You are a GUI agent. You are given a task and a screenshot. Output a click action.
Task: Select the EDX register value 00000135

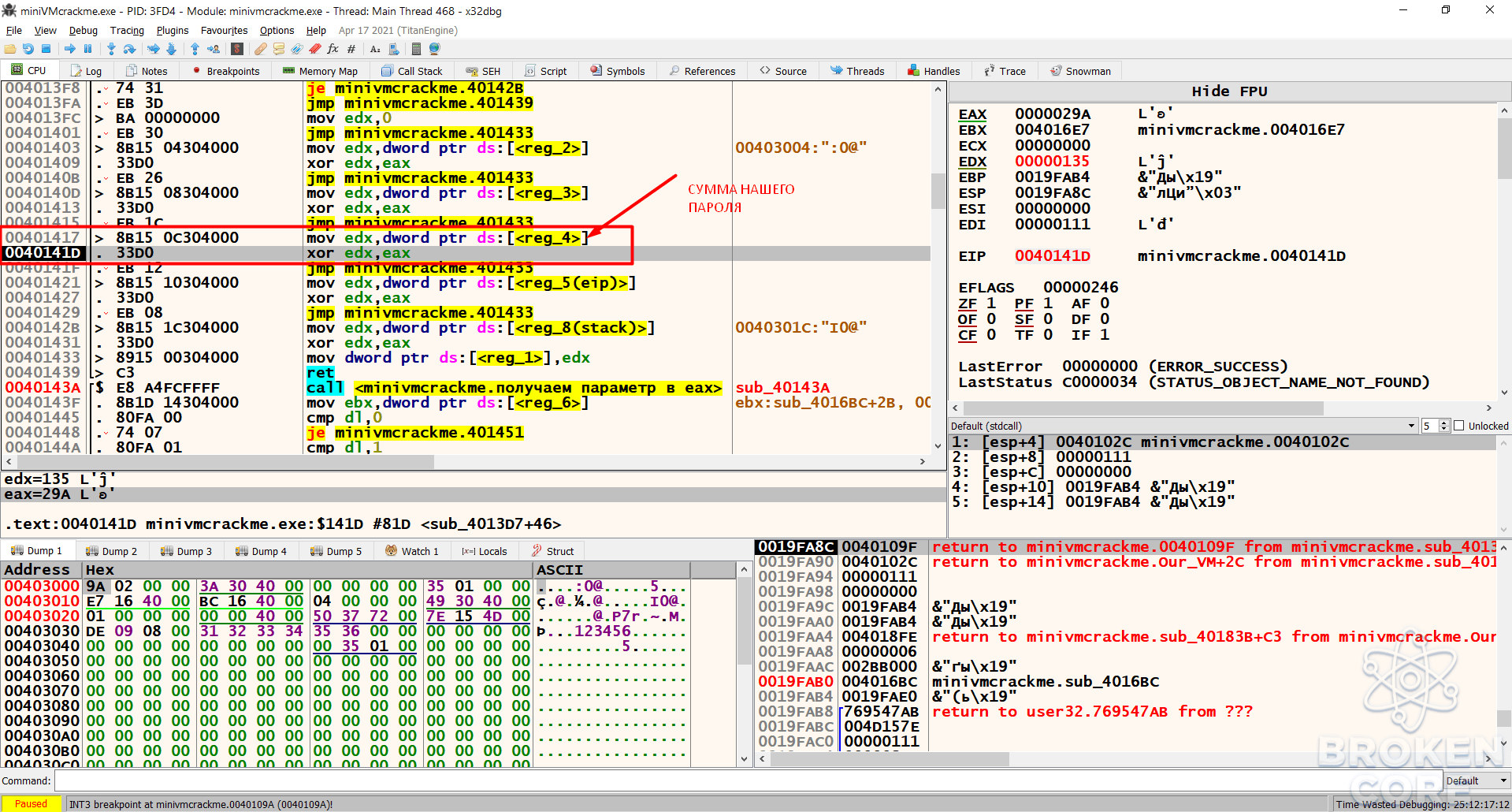pos(1053,161)
